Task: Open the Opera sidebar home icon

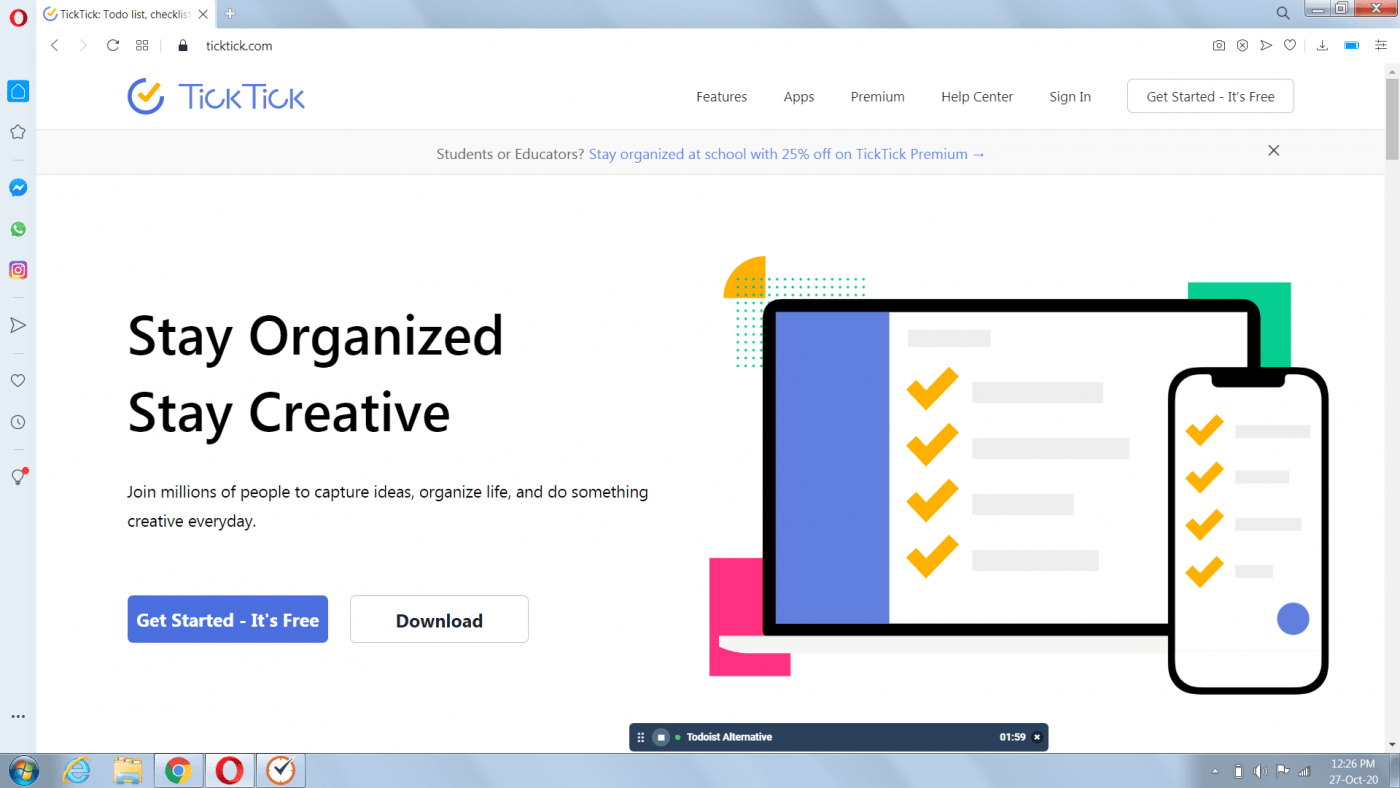Action: point(18,91)
